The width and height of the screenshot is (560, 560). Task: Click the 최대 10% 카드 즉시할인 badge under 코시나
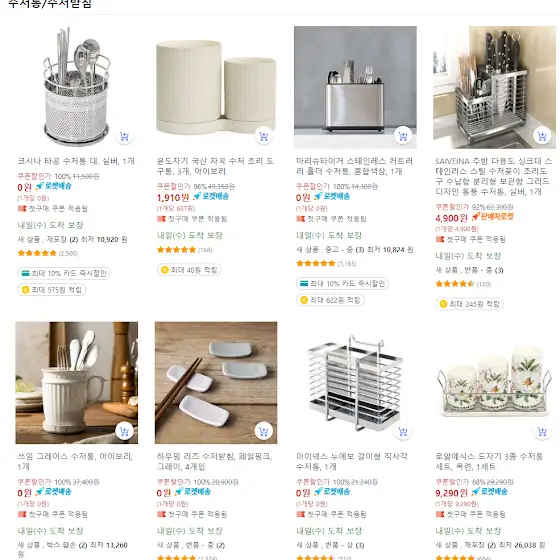pyautogui.click(x=64, y=273)
